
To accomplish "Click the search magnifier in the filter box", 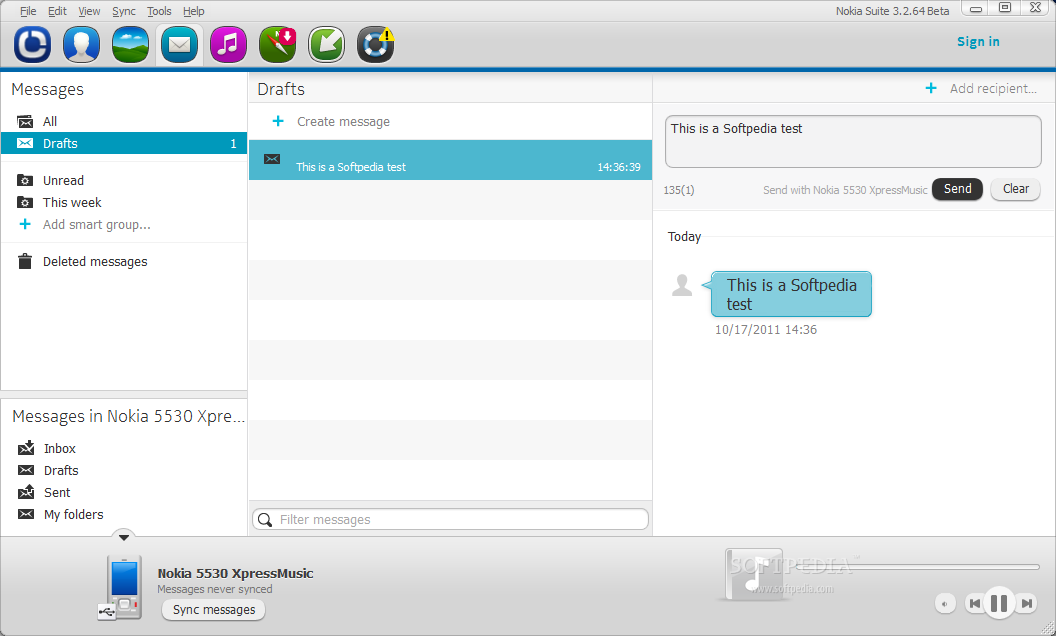I will (x=265, y=519).
